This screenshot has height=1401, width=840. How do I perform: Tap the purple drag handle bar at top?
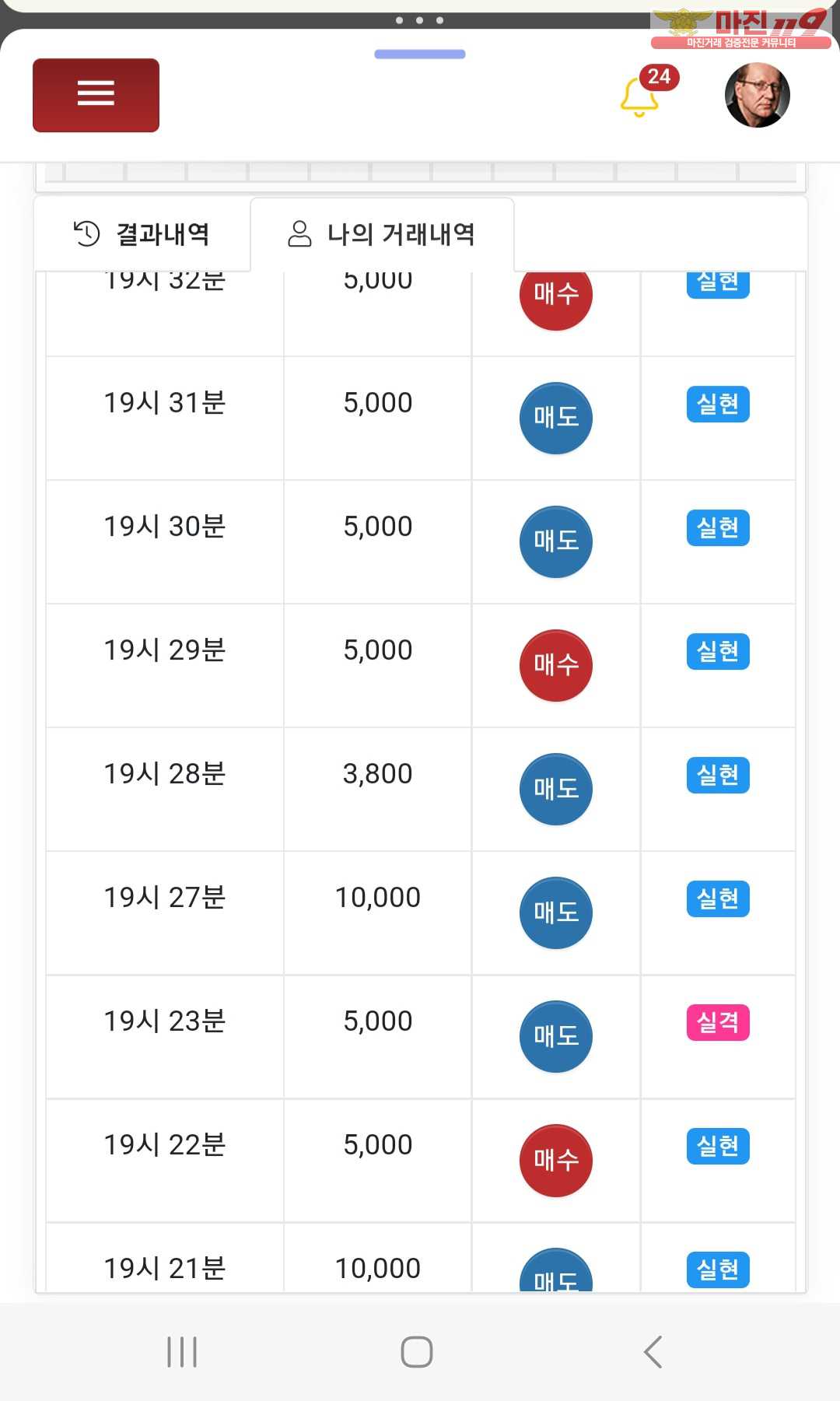point(420,54)
